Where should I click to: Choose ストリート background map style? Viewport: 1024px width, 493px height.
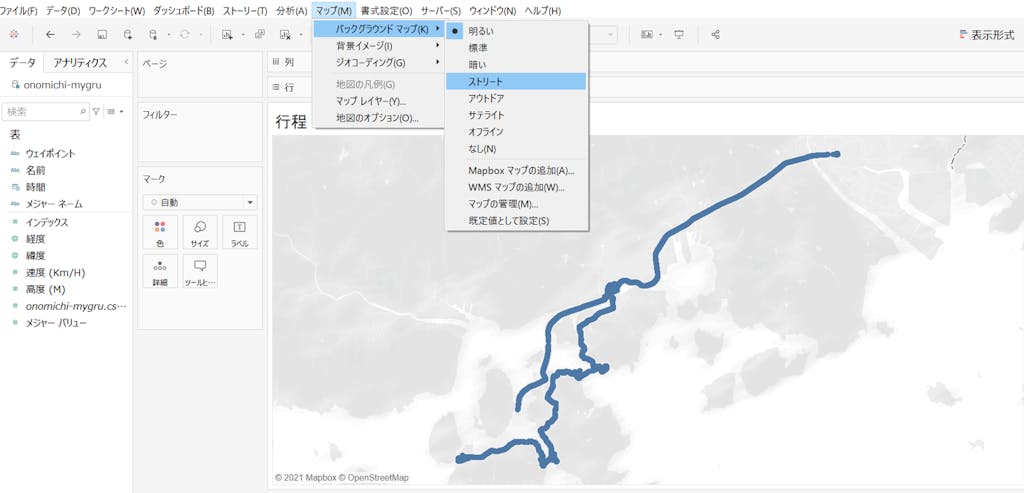point(486,81)
